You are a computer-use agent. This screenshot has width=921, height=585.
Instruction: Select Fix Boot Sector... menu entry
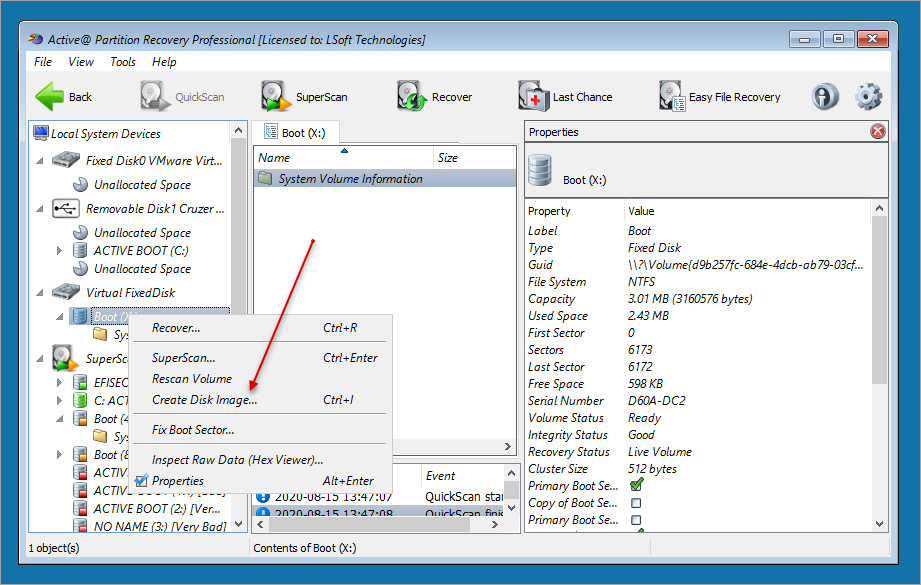point(258,430)
